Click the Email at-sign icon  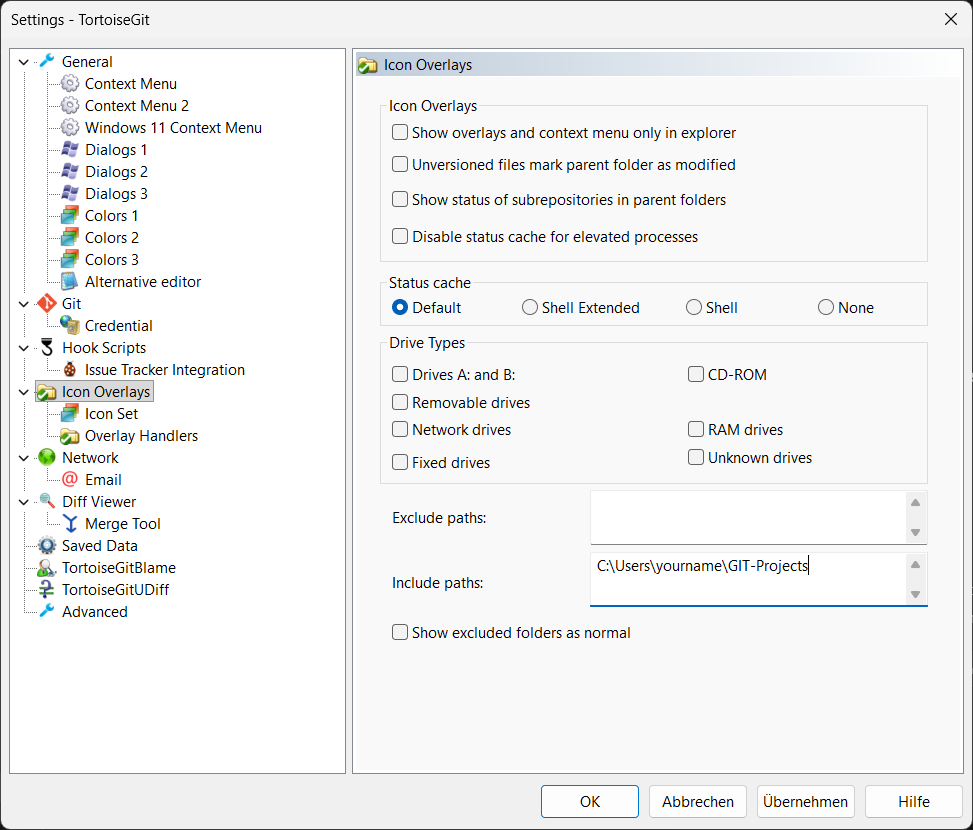pyautogui.click(x=70, y=480)
